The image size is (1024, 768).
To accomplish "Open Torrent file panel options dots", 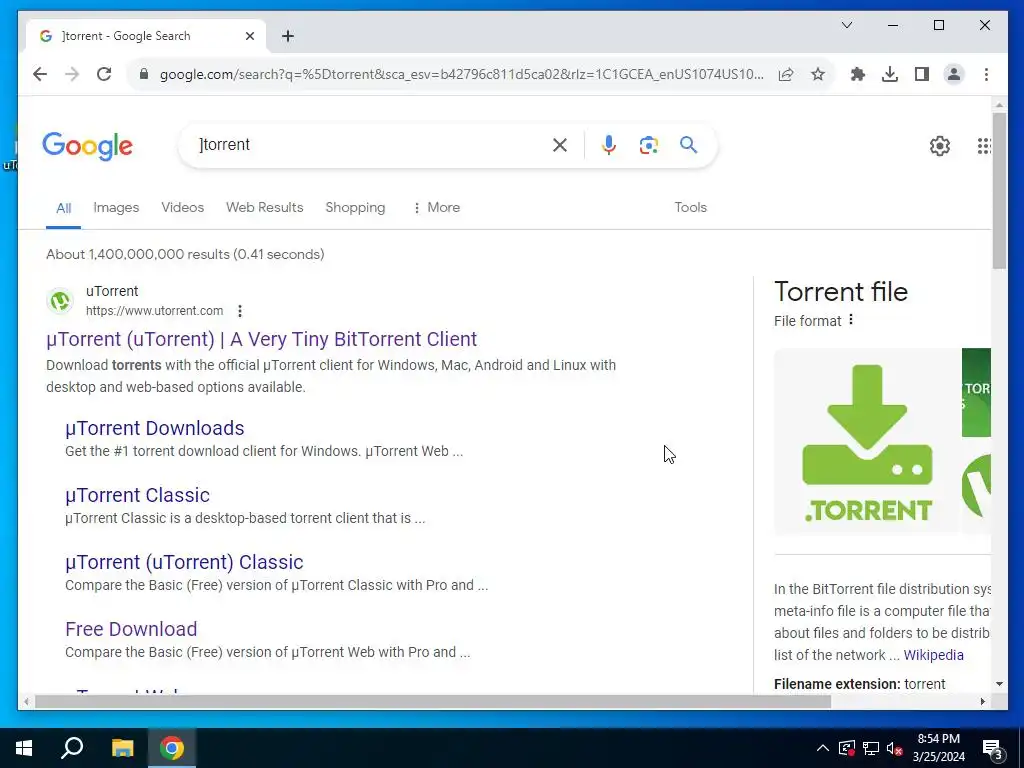I will [850, 320].
